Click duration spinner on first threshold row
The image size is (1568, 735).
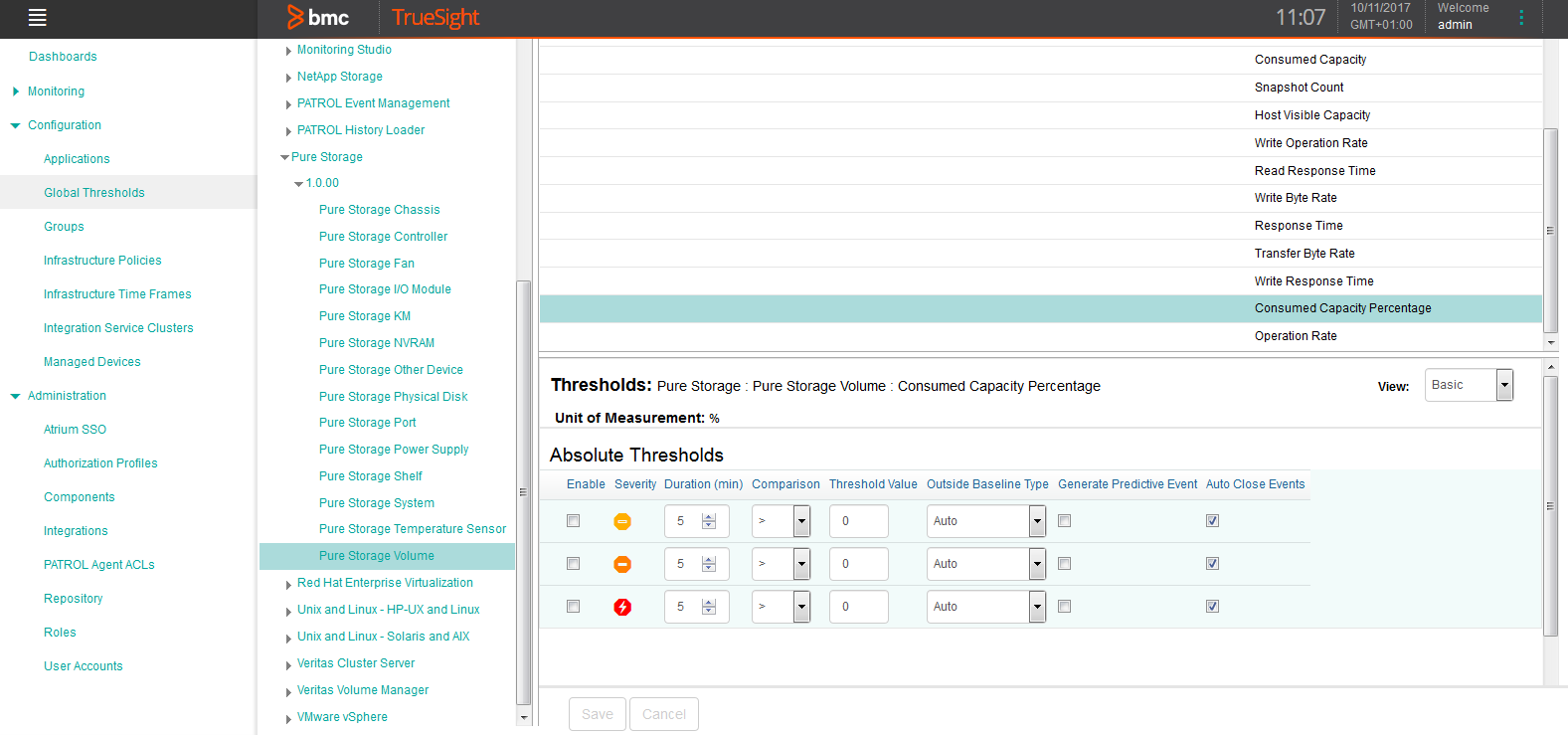coord(709,521)
